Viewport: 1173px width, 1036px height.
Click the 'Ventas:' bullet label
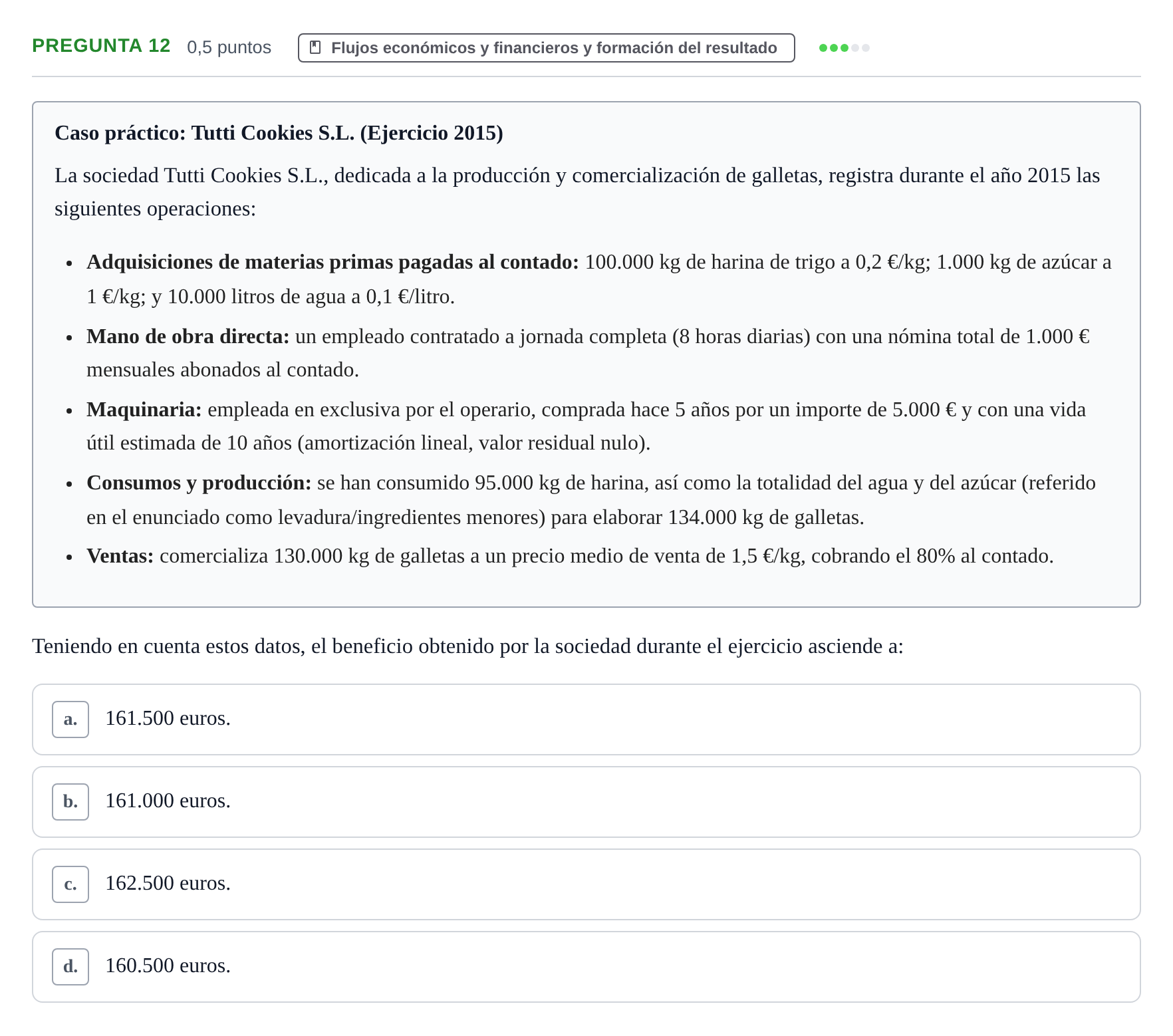pos(120,556)
